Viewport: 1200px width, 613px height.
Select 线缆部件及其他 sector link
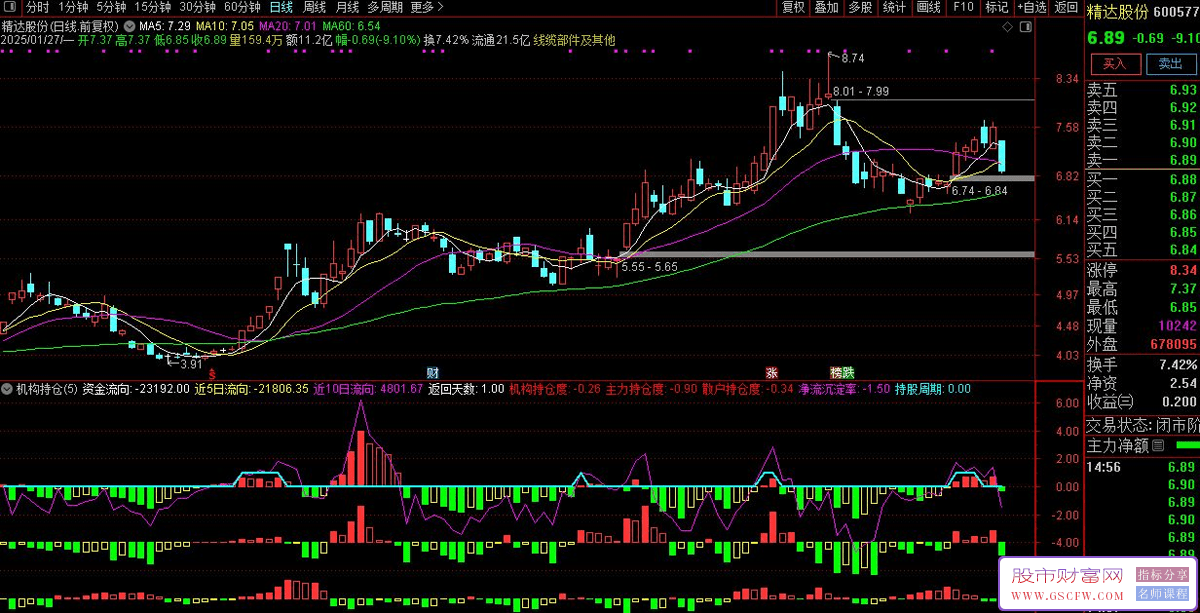coord(574,40)
